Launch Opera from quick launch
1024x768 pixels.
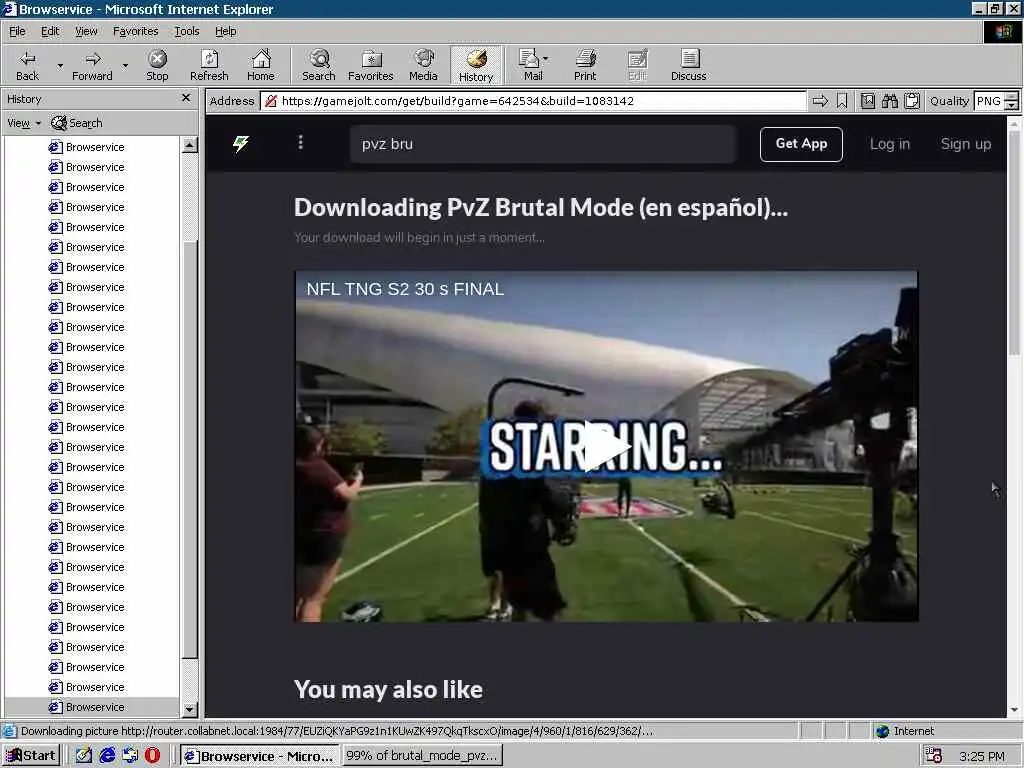tap(152, 756)
